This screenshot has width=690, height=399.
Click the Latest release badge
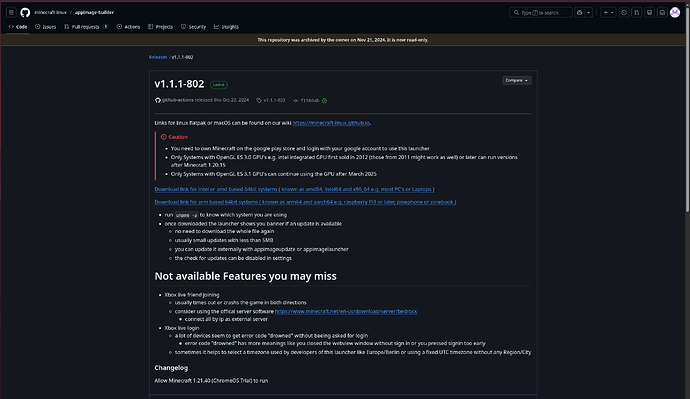(219, 84)
